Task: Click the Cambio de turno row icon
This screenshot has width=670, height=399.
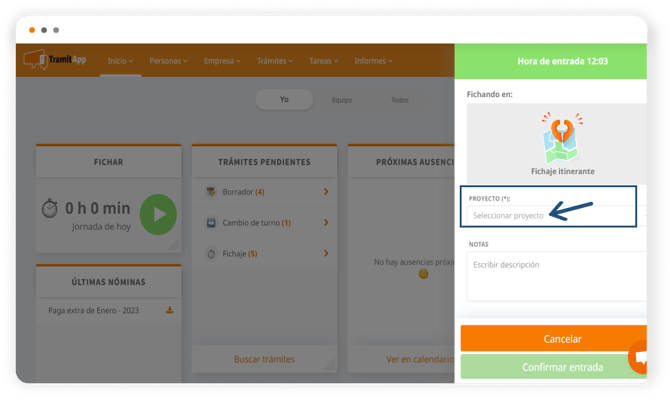Action: (x=211, y=223)
